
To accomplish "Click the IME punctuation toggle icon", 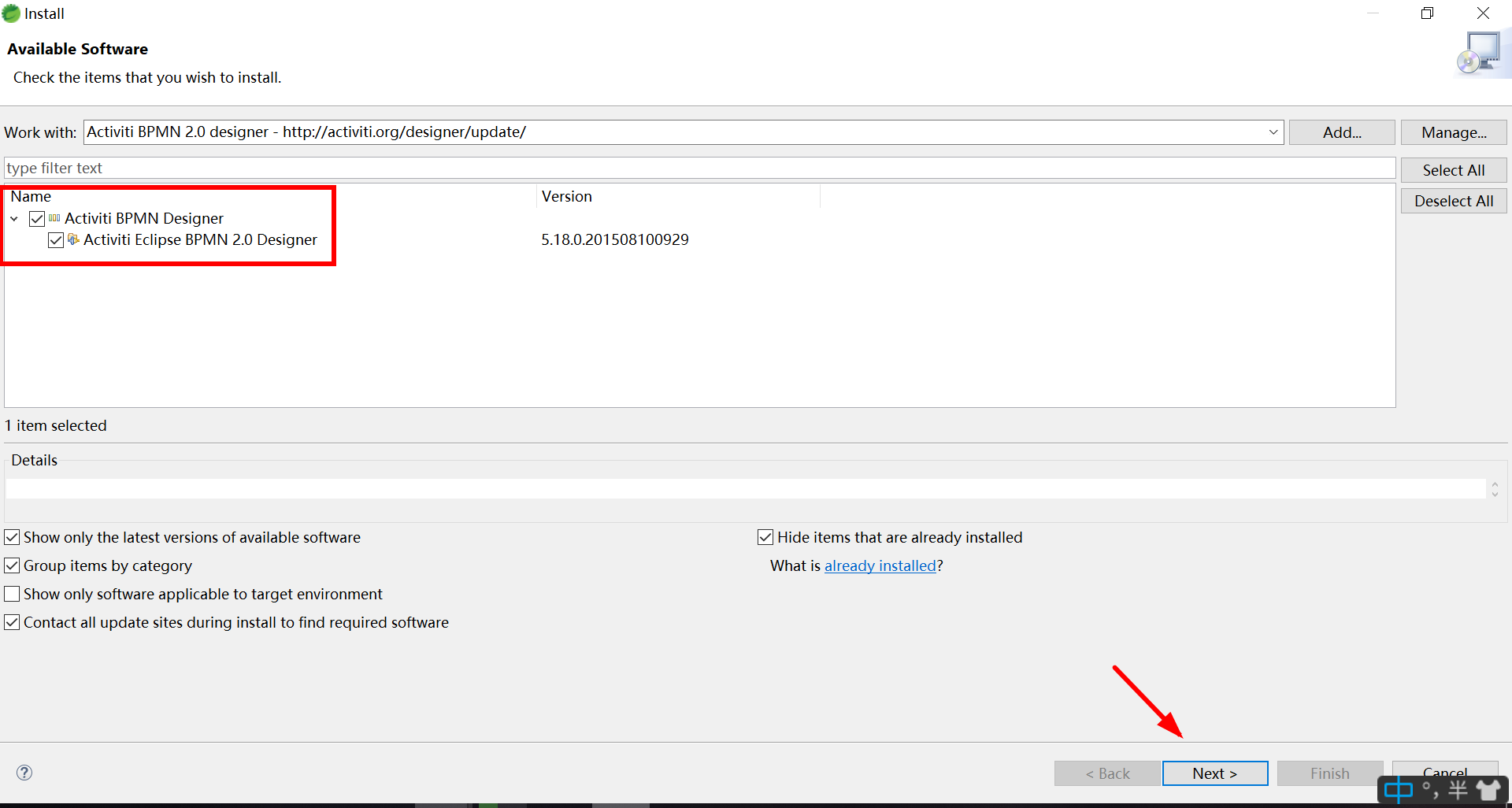I will 1431,790.
